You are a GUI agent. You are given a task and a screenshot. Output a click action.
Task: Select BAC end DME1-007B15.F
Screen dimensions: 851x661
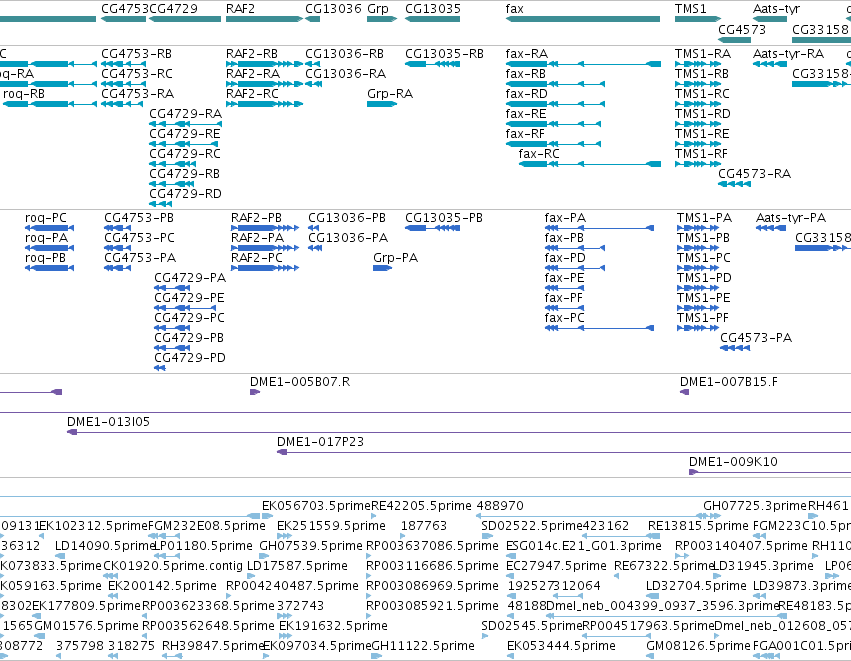click(729, 382)
